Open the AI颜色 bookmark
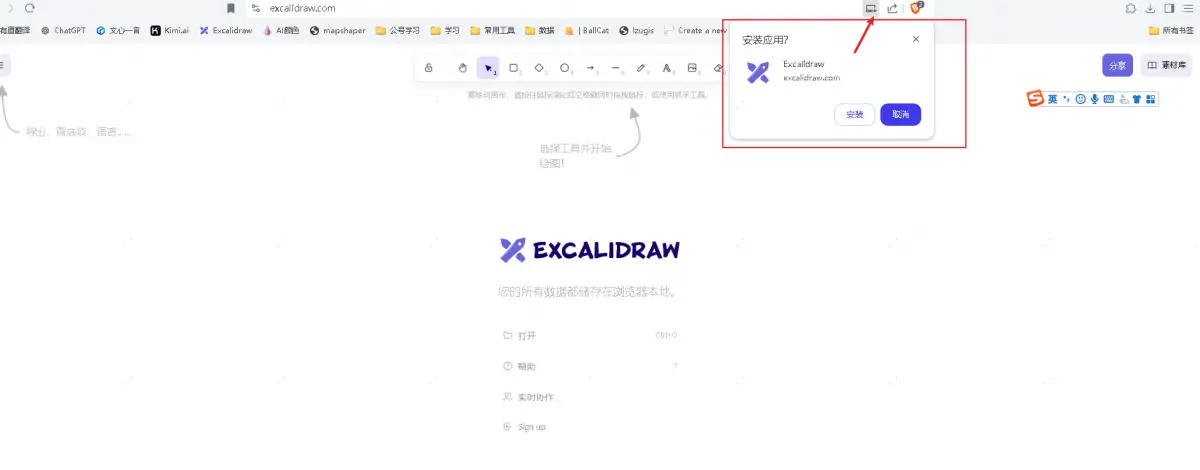The image size is (1200, 470). click(x=281, y=30)
